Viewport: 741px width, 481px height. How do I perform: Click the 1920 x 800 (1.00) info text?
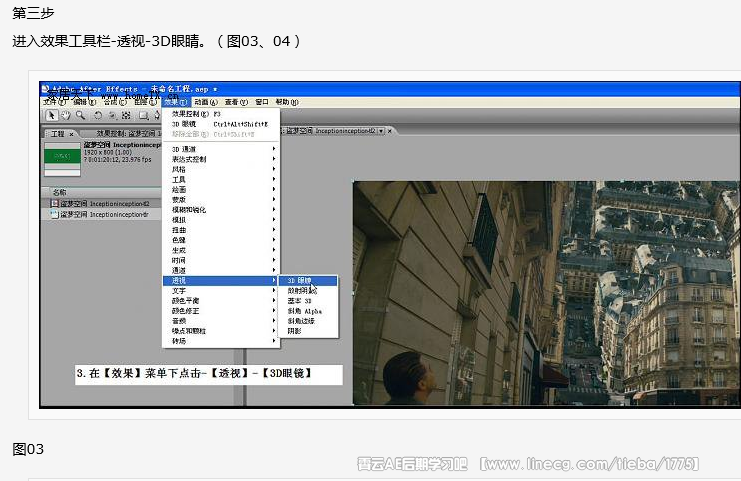click(x=108, y=153)
